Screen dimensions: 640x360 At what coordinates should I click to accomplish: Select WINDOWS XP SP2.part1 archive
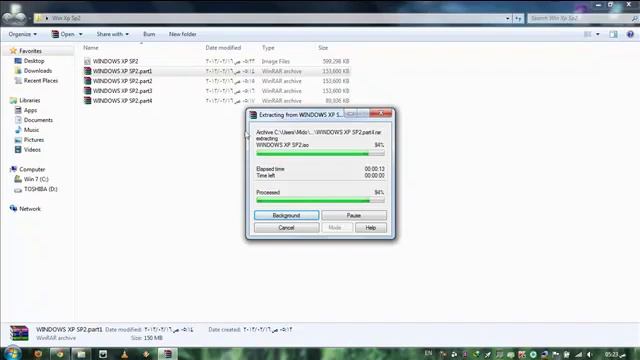click(122, 71)
